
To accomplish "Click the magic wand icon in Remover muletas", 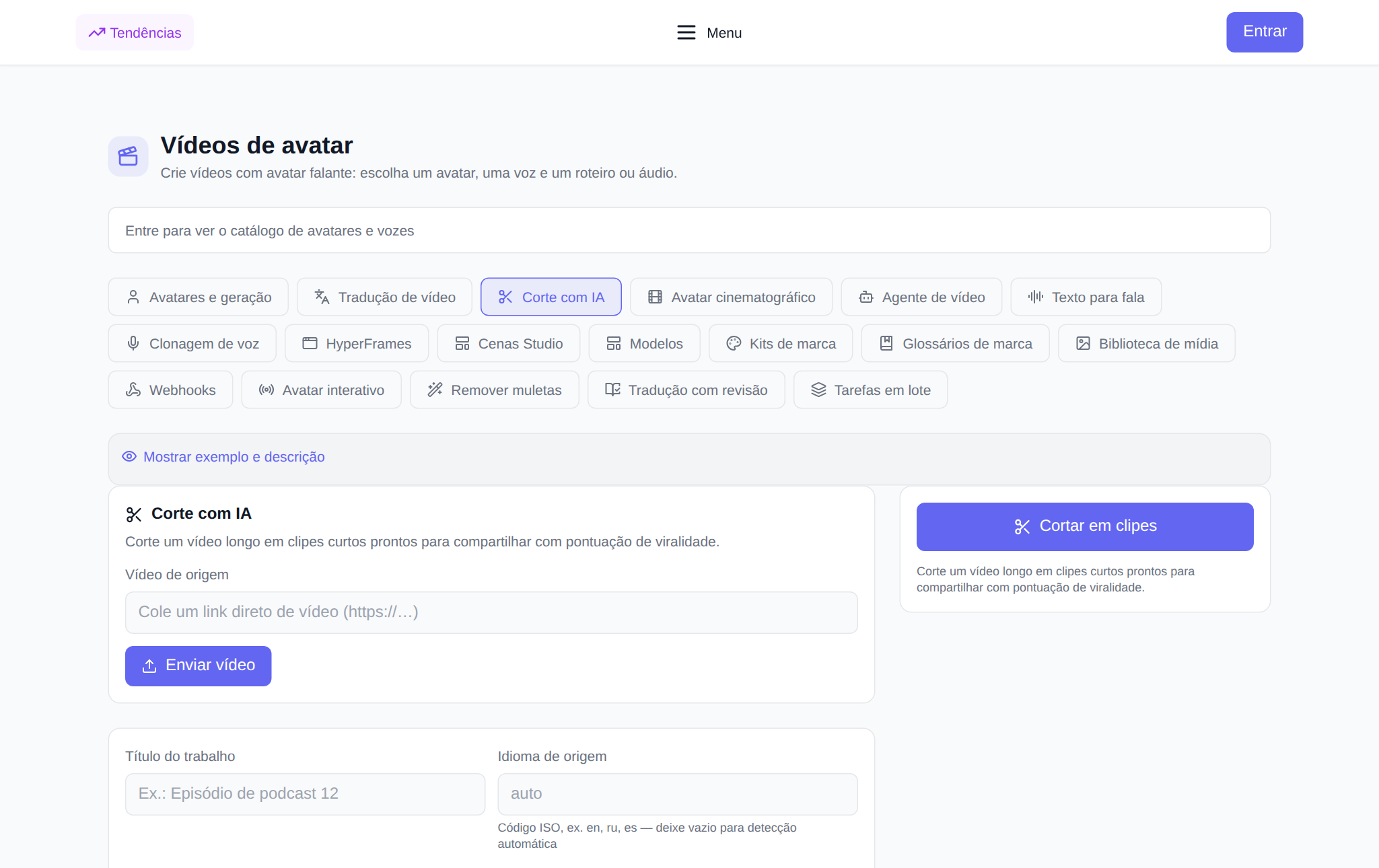I will [x=435, y=390].
